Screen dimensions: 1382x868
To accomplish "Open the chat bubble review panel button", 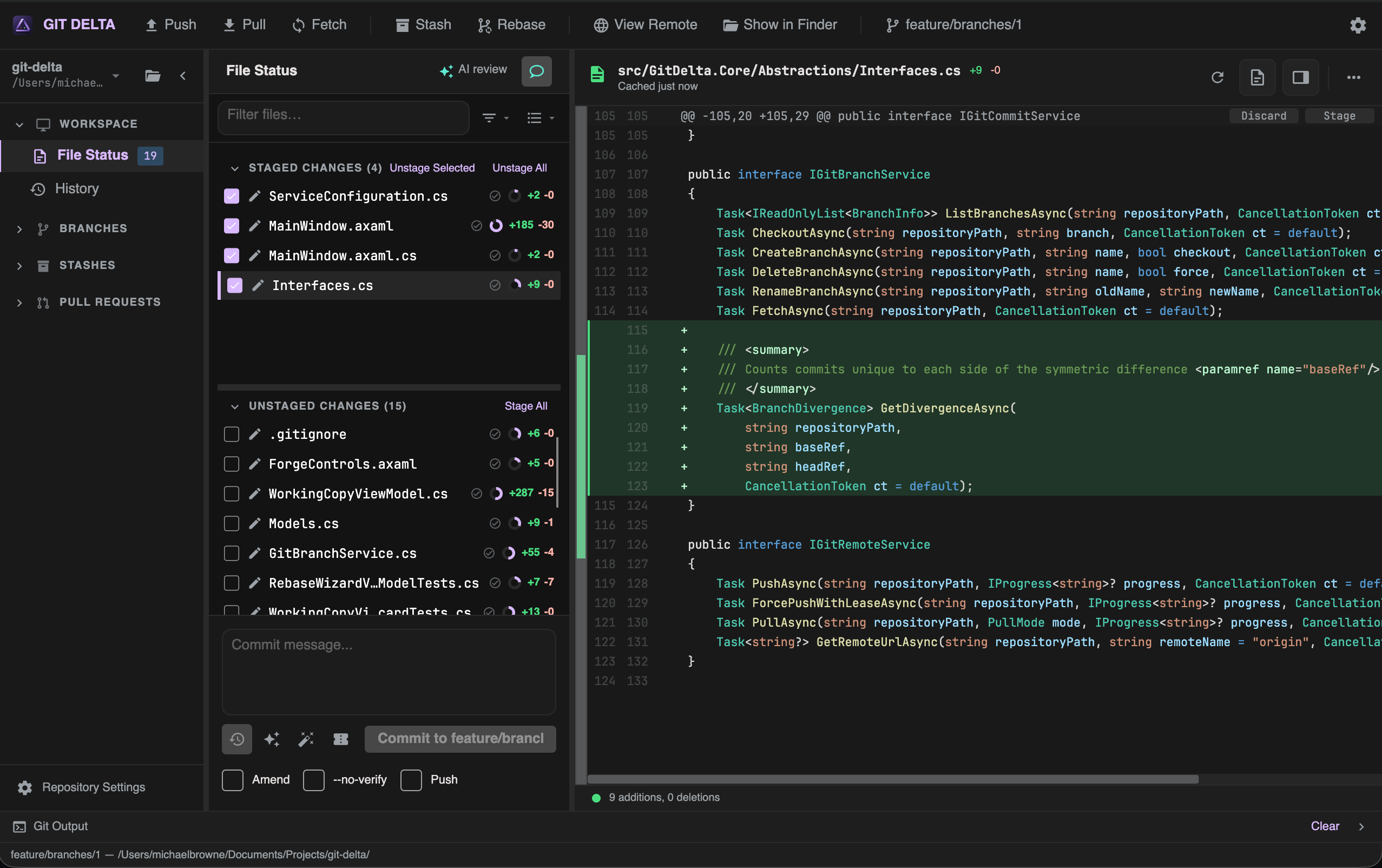I will tap(537, 71).
